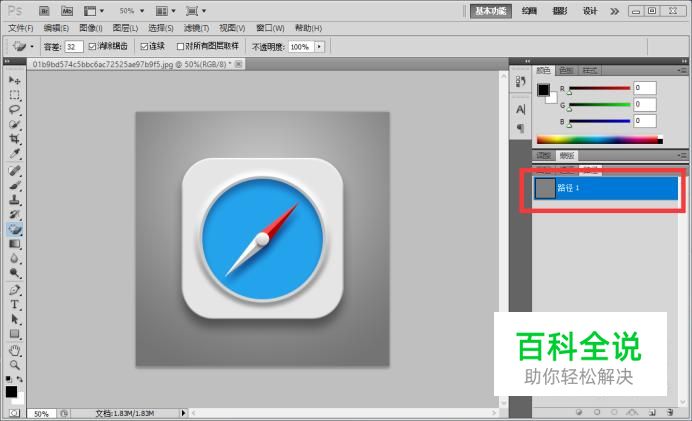The image size is (692, 421).
Task: Expand the toolbox to two columns
Action: click(x=7, y=61)
